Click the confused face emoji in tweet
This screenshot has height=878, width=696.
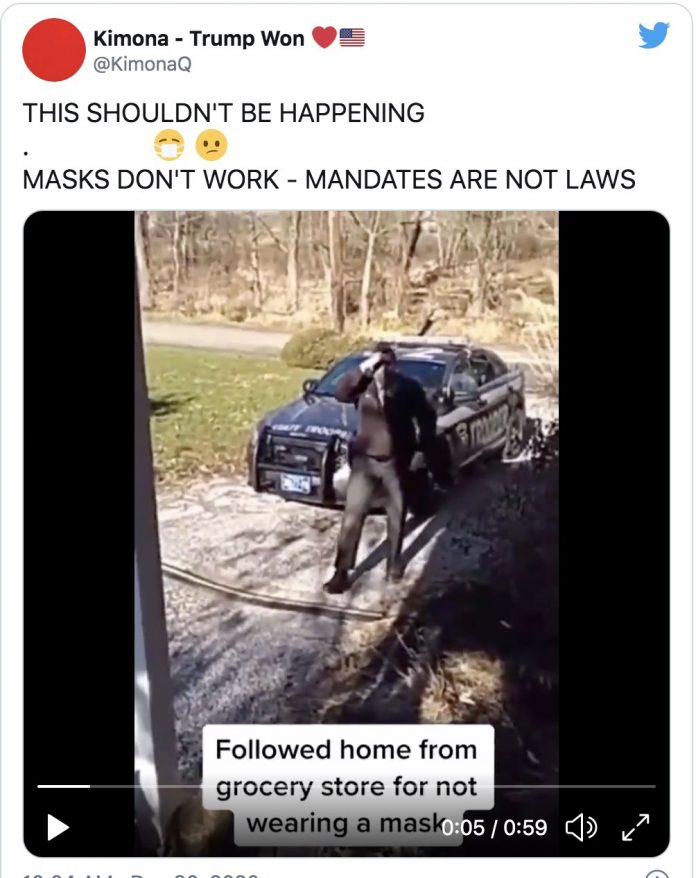(x=211, y=146)
